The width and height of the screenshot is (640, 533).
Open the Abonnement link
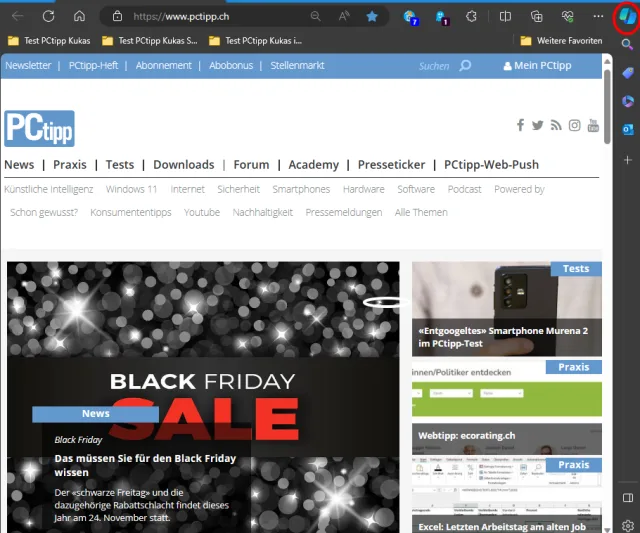pos(163,65)
